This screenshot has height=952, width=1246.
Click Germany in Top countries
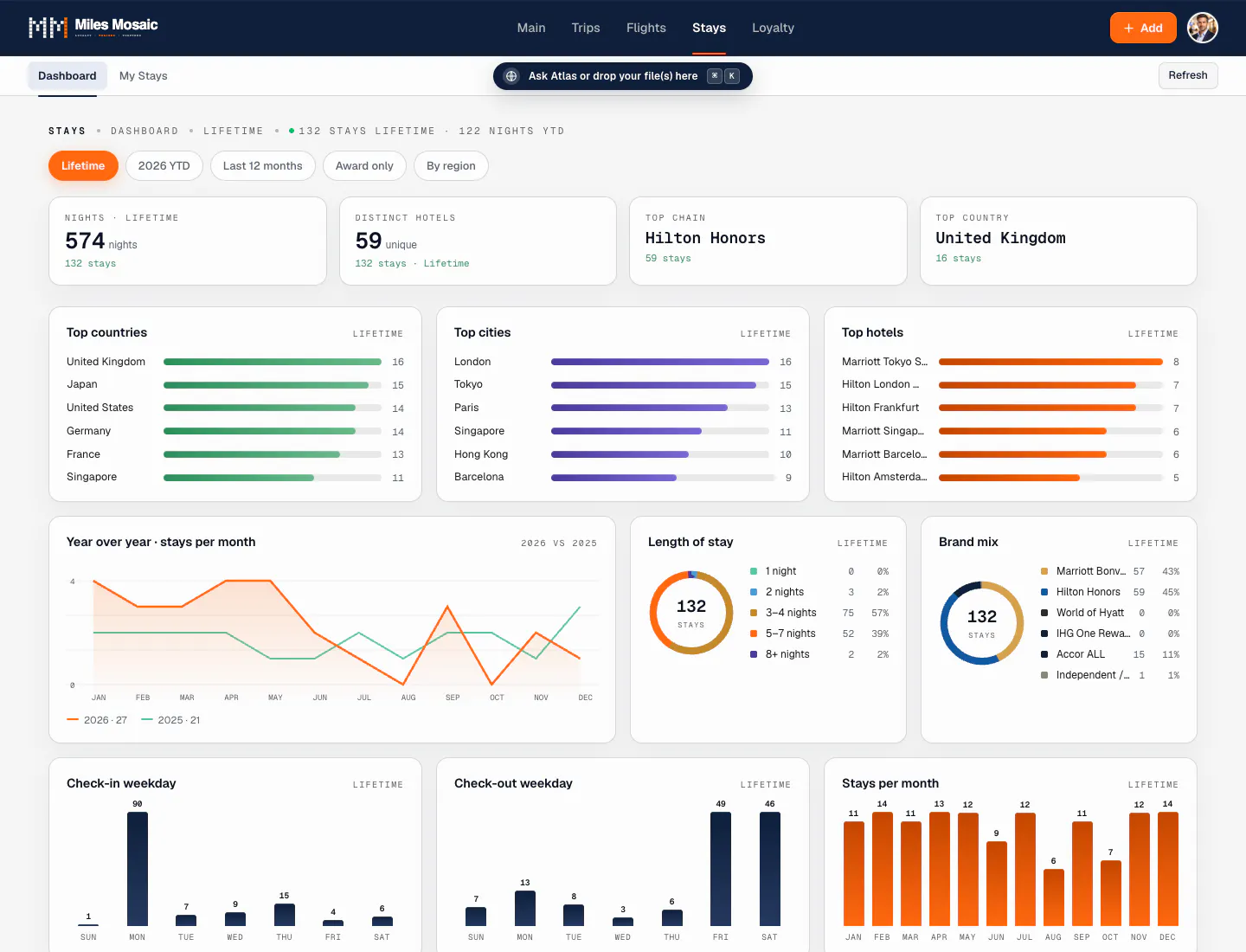point(235,431)
